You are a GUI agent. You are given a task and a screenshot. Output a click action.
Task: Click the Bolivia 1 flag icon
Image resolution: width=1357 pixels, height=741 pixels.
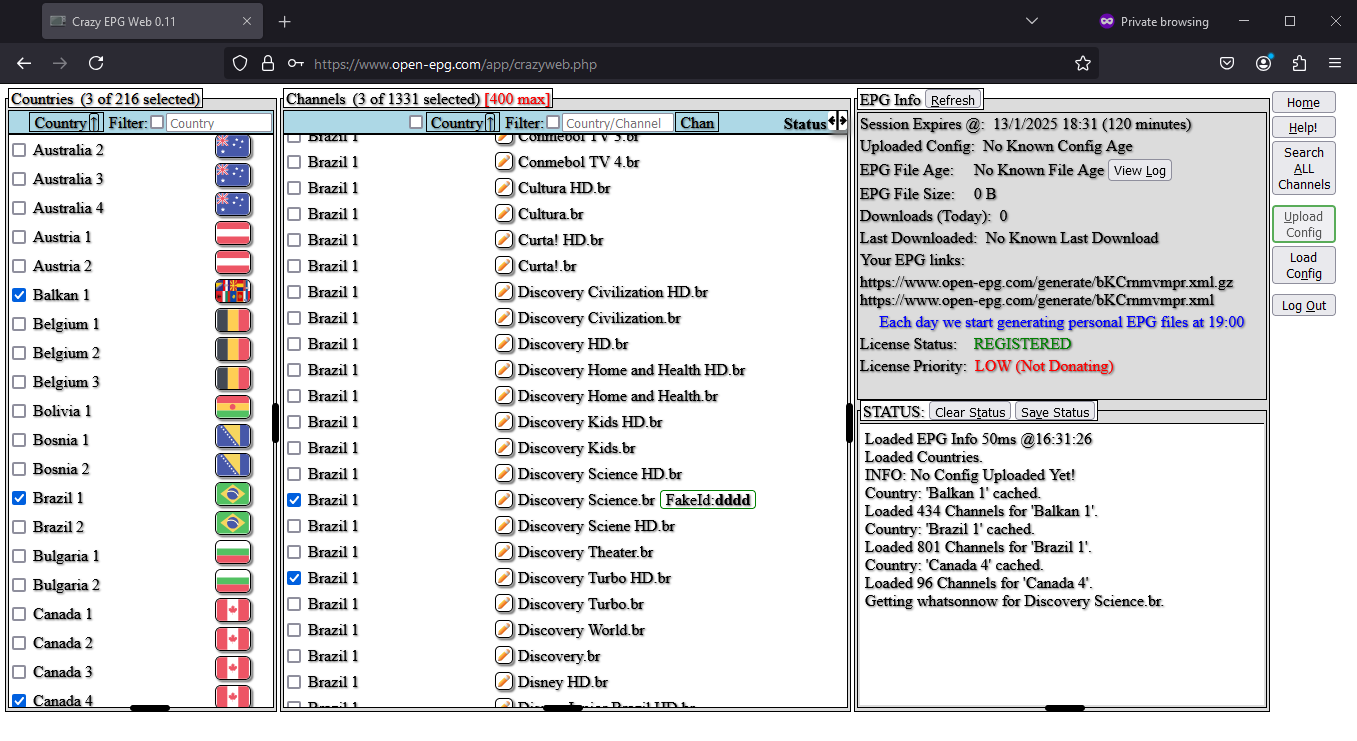pyautogui.click(x=233, y=409)
